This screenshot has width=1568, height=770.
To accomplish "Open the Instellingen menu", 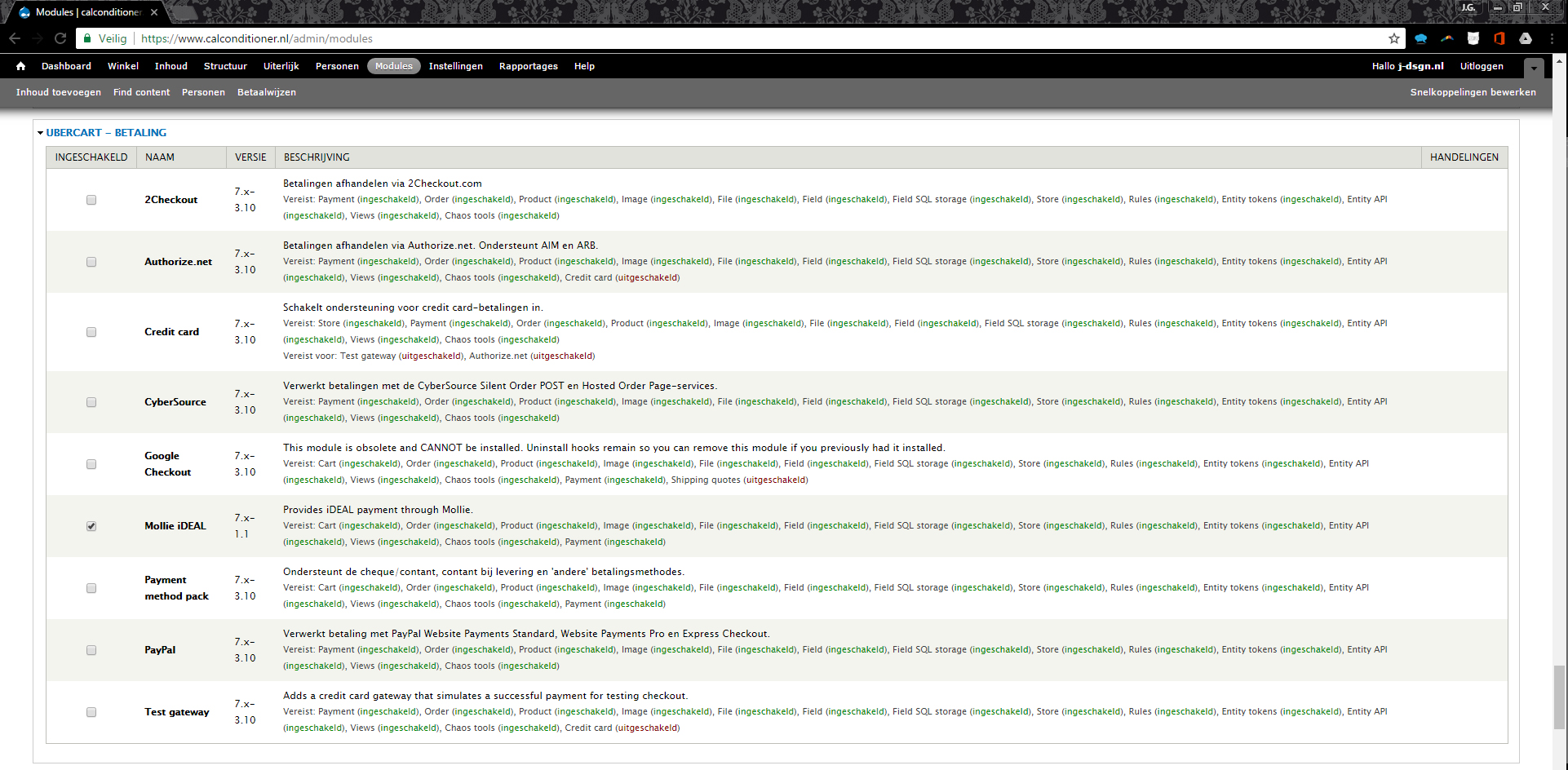I will pos(455,66).
